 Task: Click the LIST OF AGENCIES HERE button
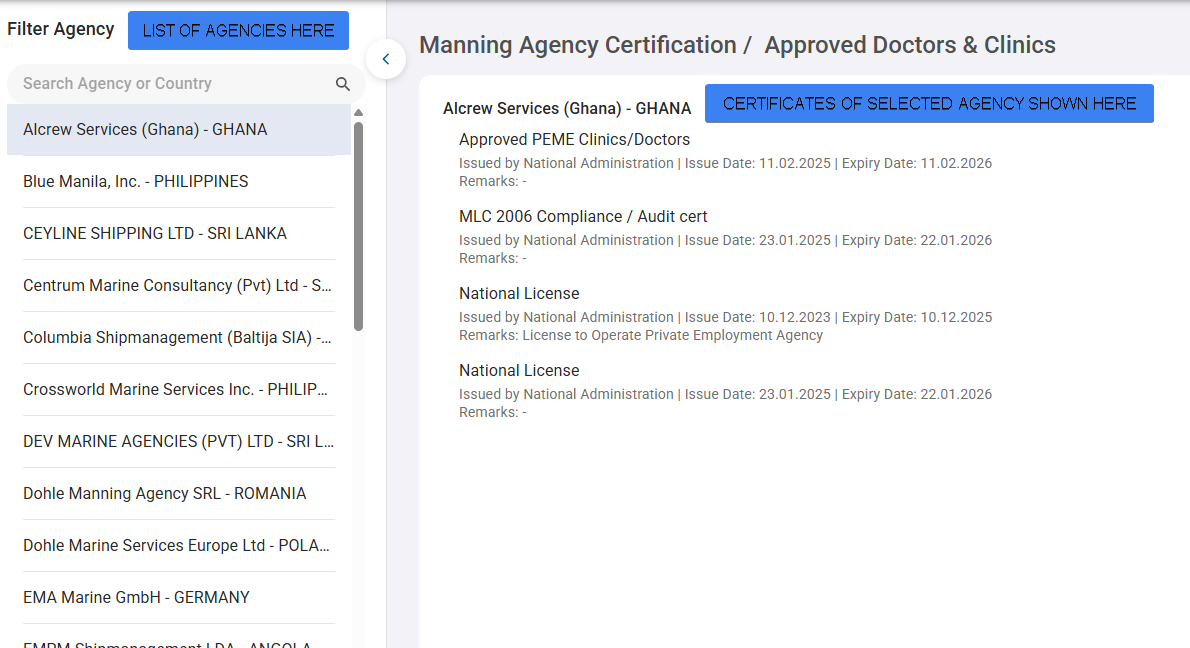point(238,30)
